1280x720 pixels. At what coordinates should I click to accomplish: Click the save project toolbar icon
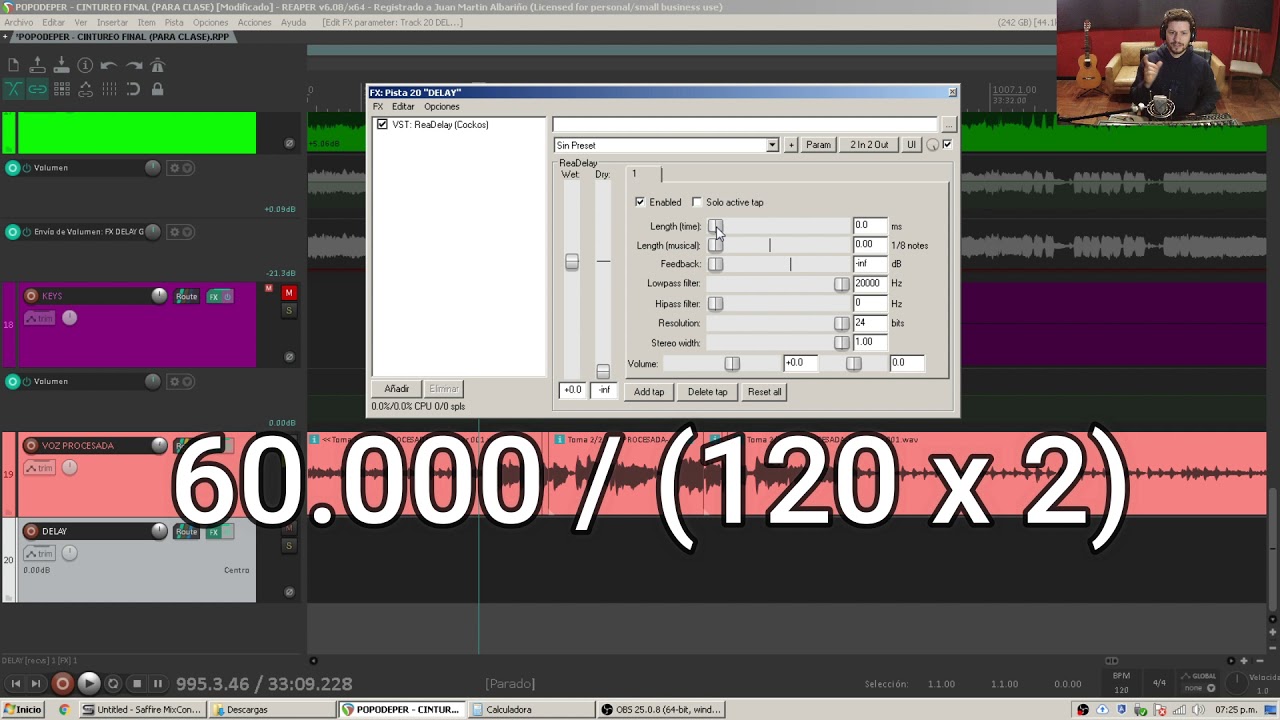click(61, 66)
